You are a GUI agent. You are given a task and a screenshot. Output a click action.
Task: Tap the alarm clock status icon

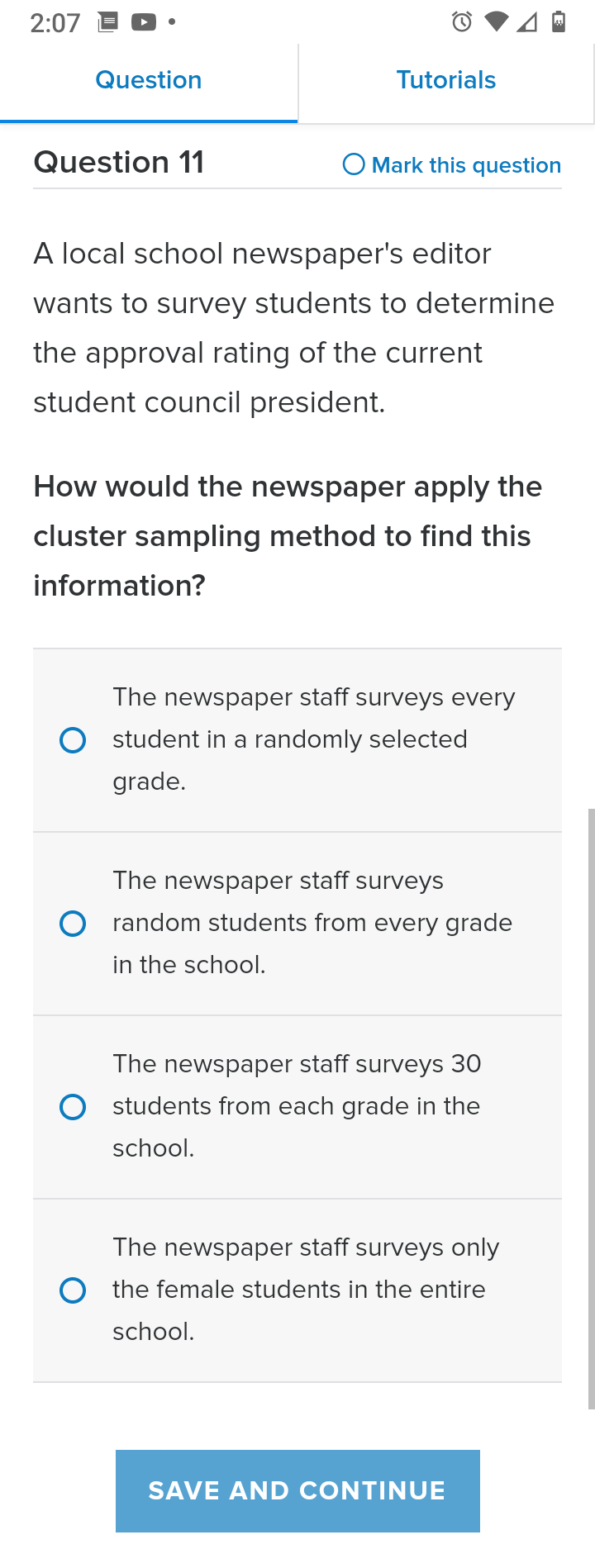click(462, 21)
